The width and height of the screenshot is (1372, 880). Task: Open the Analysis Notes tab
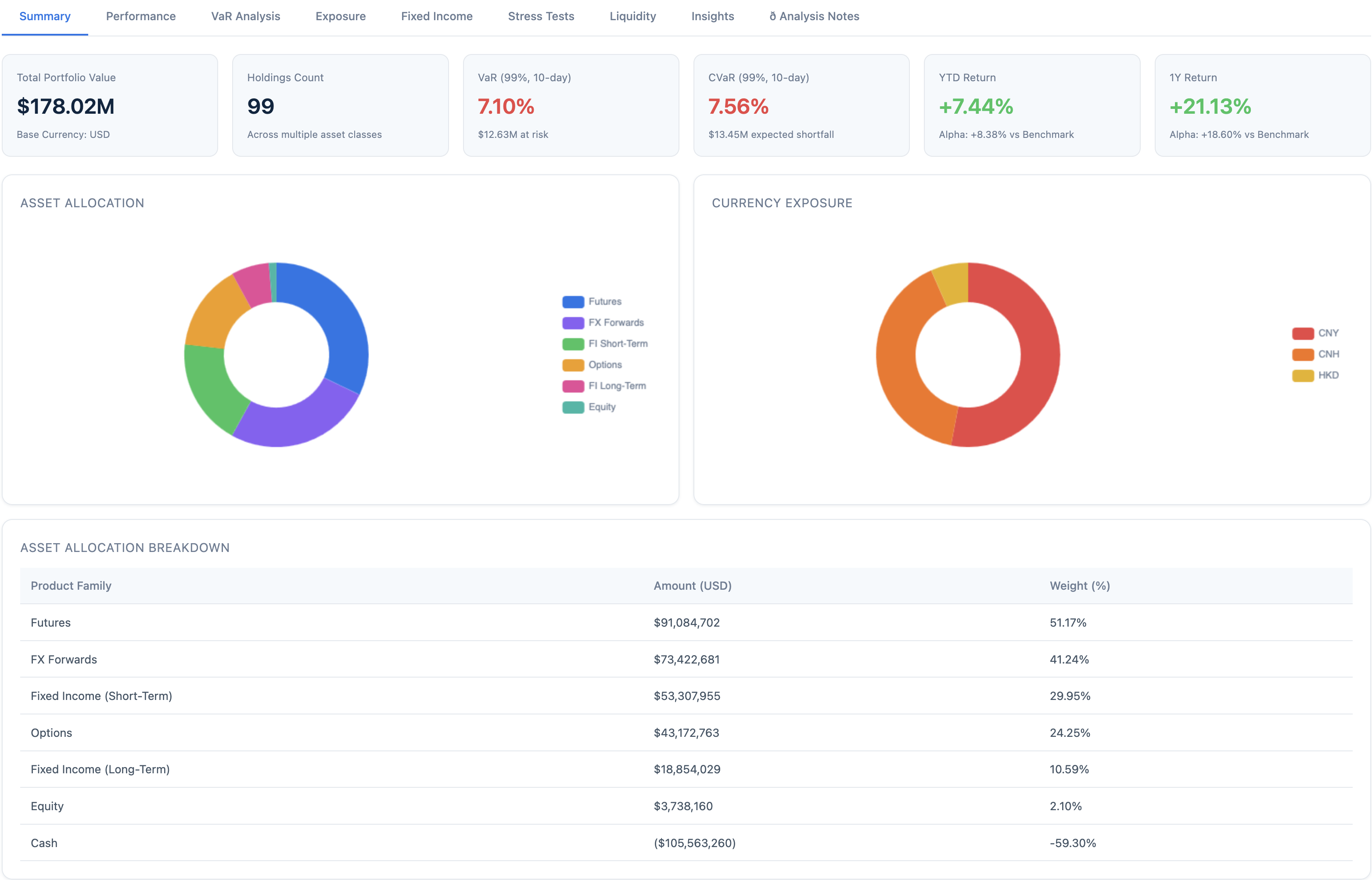click(x=813, y=16)
